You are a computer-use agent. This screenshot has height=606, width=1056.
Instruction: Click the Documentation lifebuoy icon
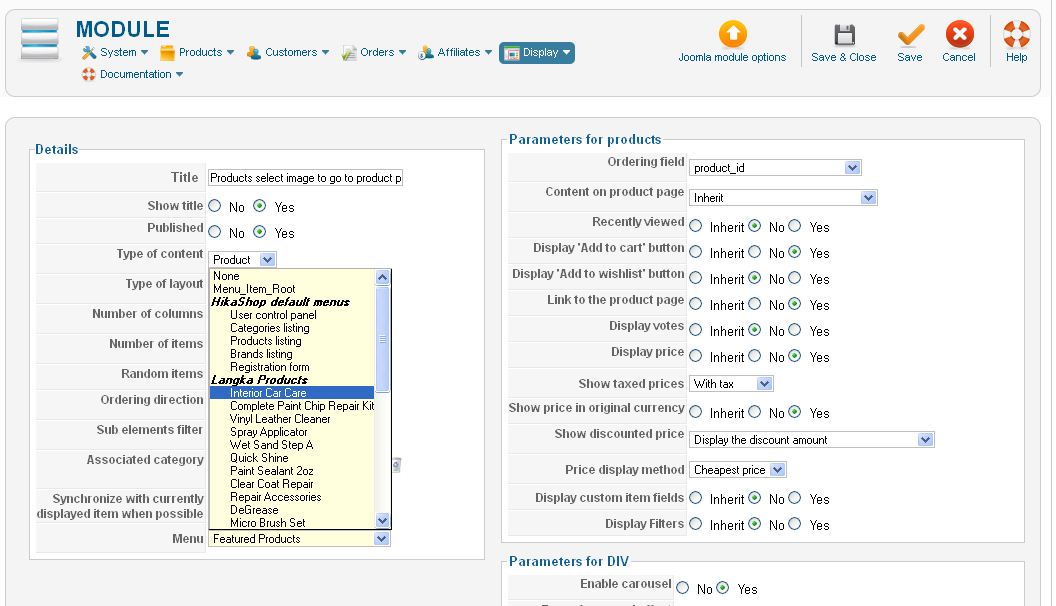click(89, 74)
